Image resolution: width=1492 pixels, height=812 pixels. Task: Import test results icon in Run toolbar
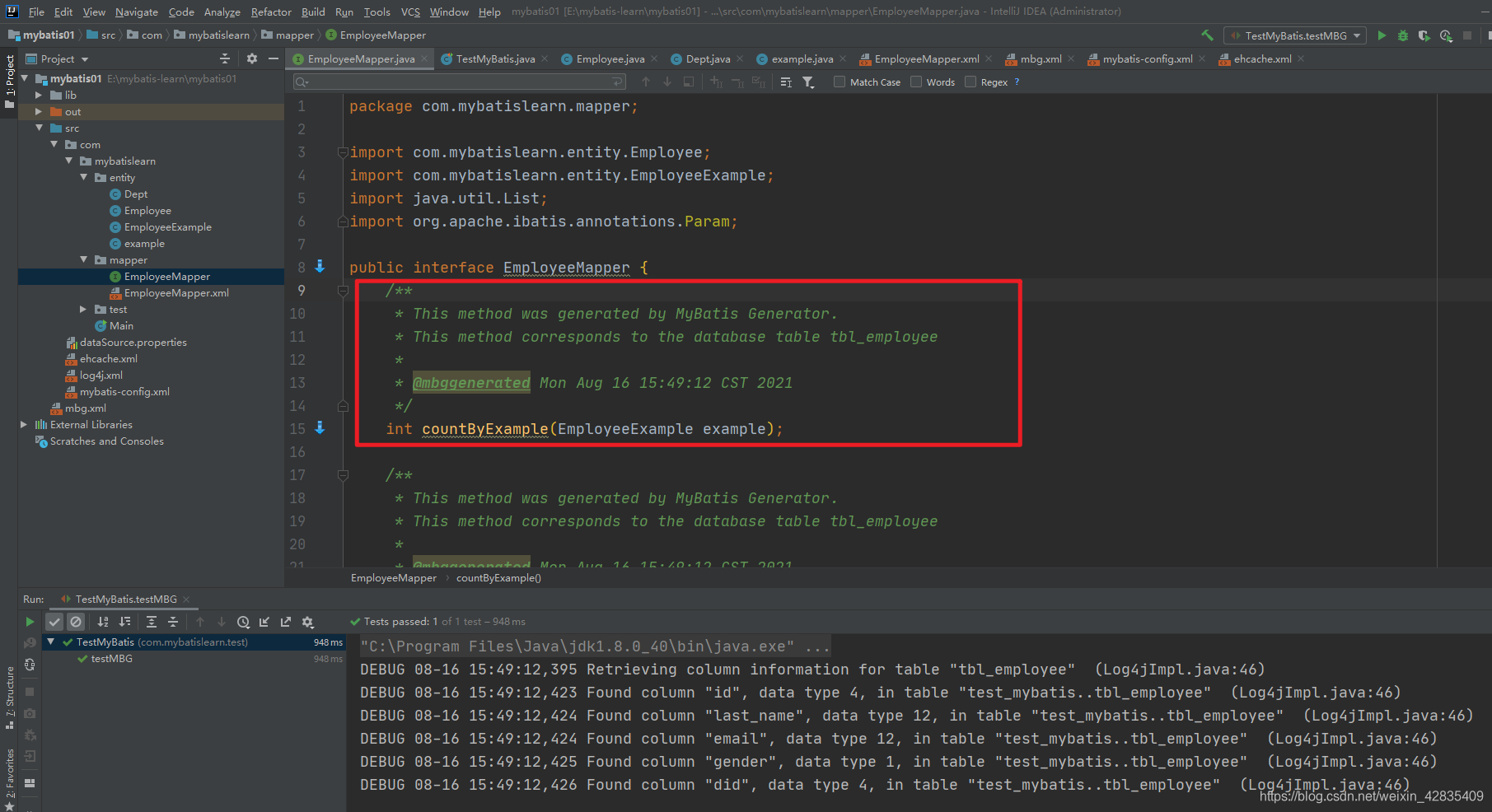pyautogui.click(x=264, y=622)
